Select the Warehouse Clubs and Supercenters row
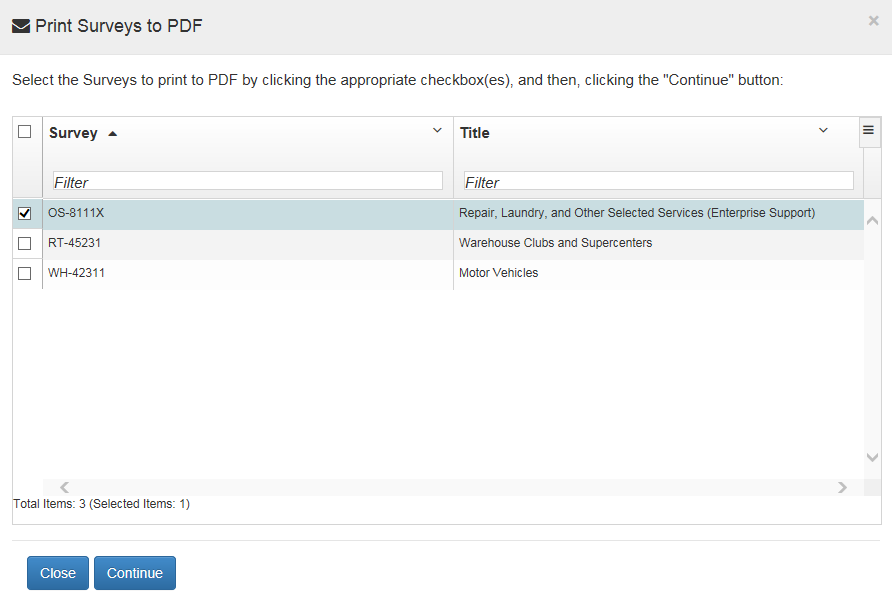 [555, 243]
